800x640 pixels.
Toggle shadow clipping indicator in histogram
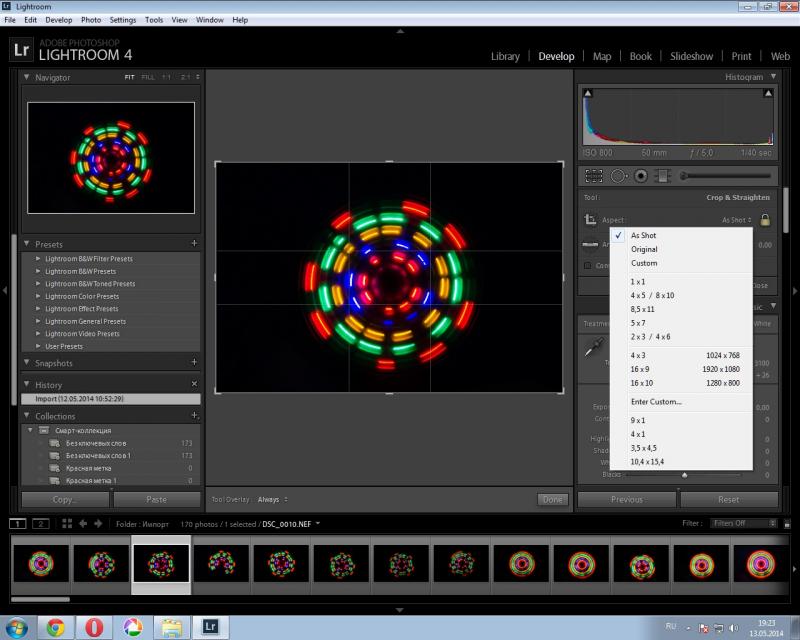[x=588, y=93]
